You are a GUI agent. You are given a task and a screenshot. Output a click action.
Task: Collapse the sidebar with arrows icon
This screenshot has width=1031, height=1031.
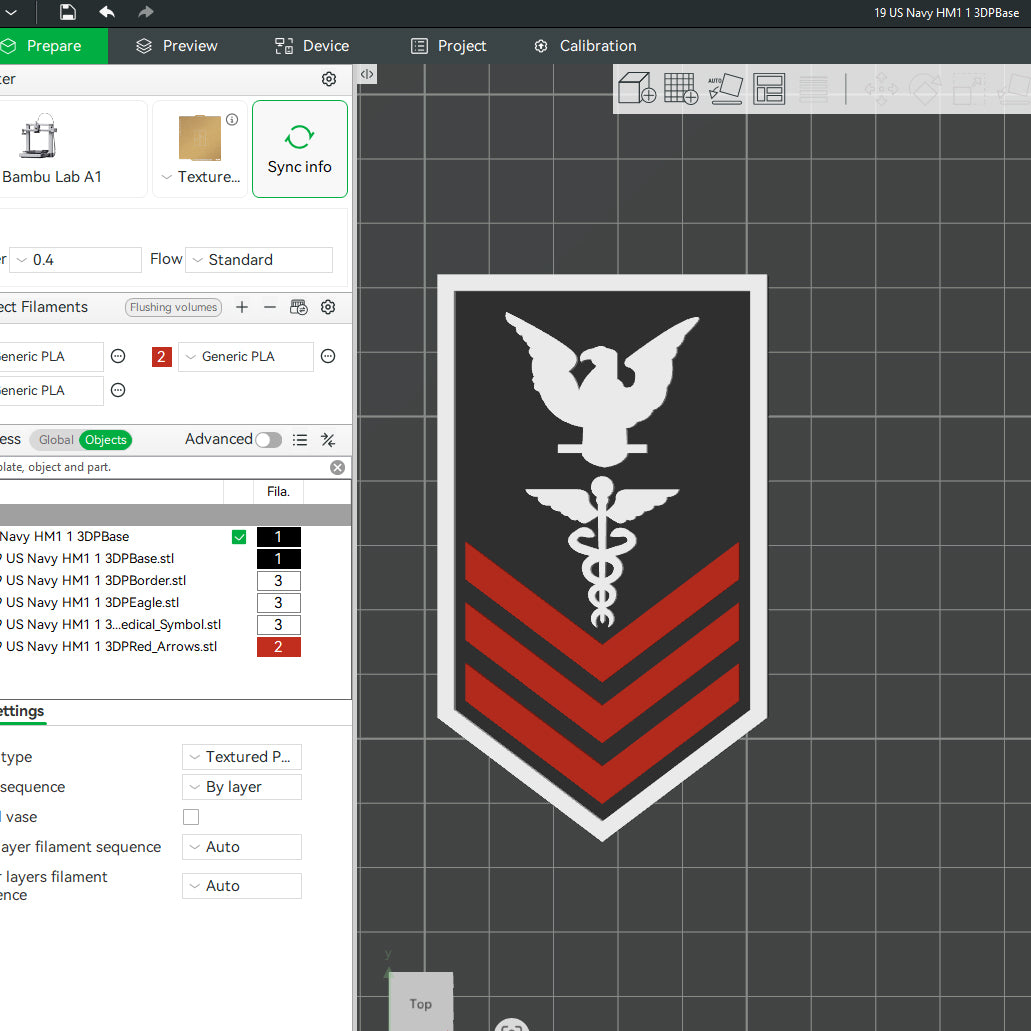[367, 74]
